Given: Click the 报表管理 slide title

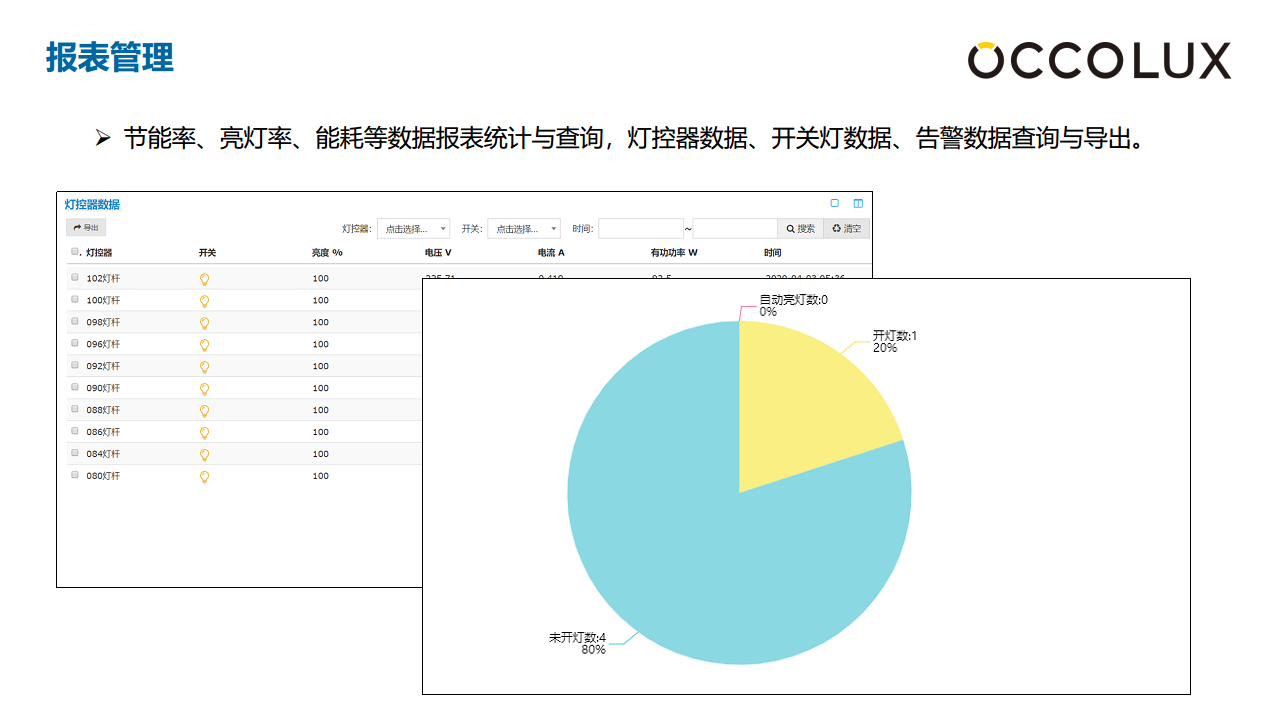Looking at the screenshot, I should click(x=110, y=58).
